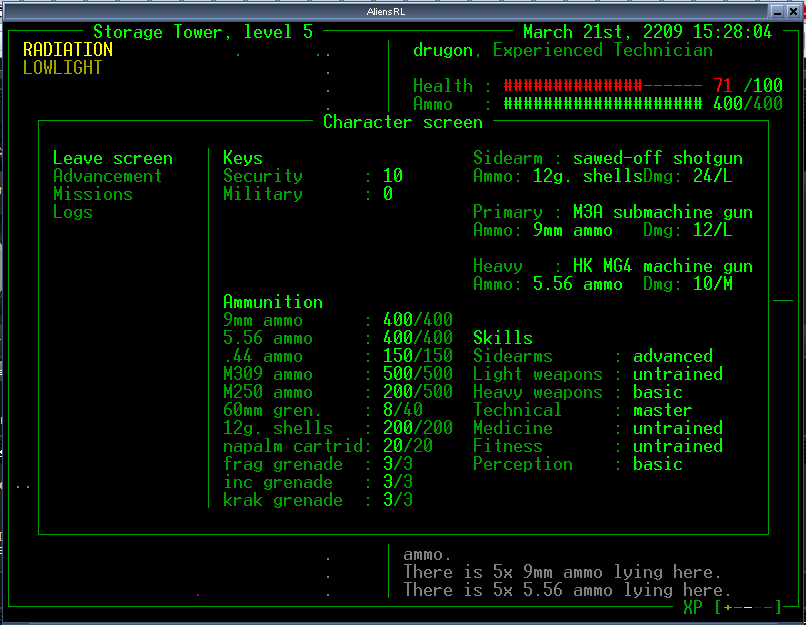806x625 pixels.
Task: Click the player name drugon
Action: point(443,50)
